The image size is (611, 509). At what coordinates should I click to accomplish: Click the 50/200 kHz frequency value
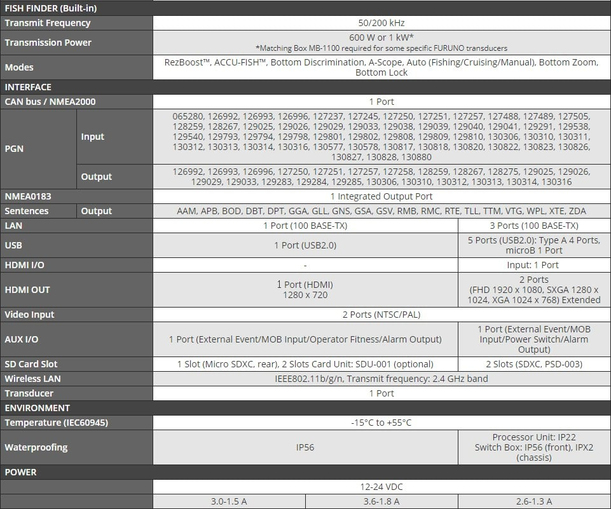point(381,23)
